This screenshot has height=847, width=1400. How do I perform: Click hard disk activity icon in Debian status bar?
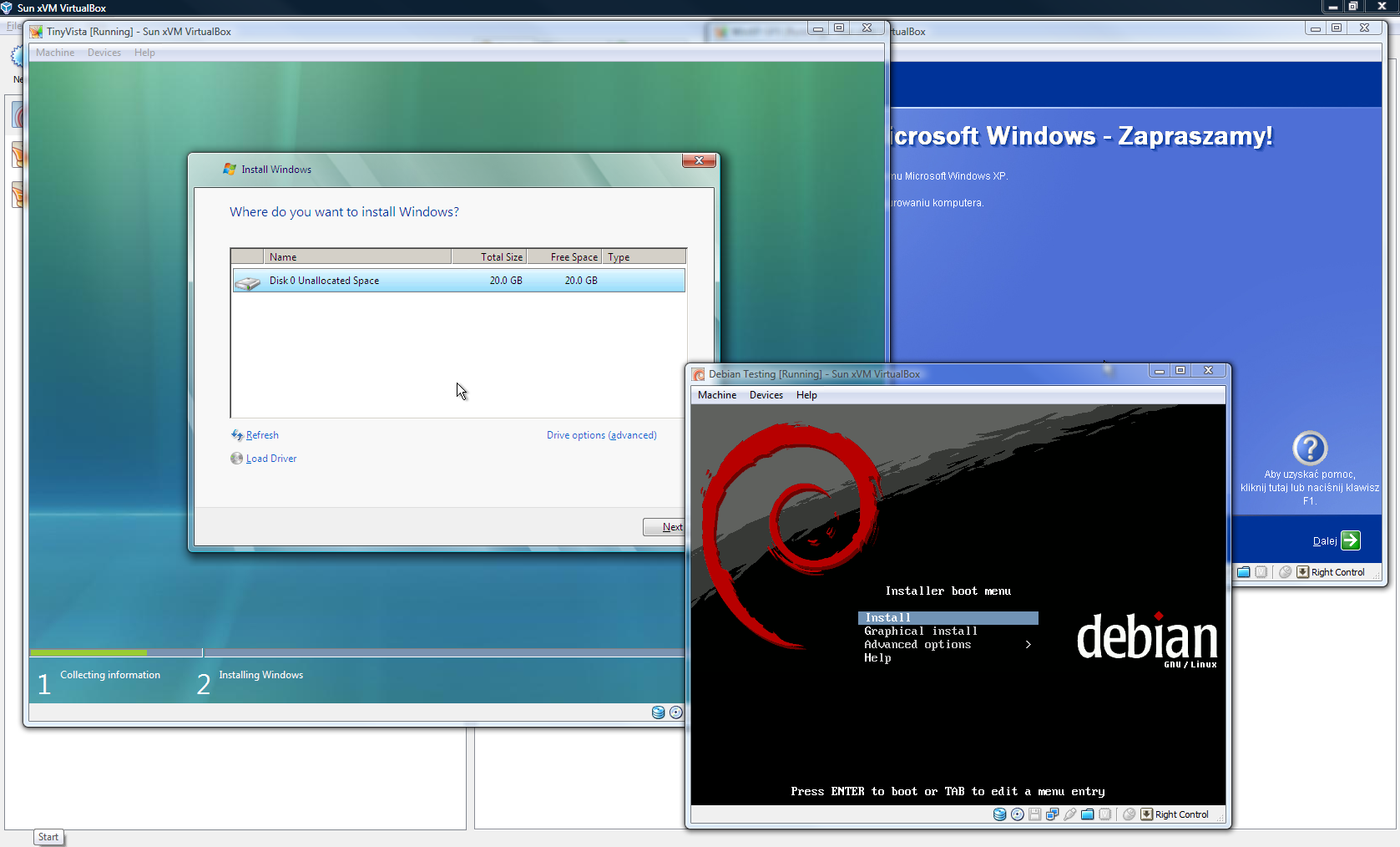[999, 814]
